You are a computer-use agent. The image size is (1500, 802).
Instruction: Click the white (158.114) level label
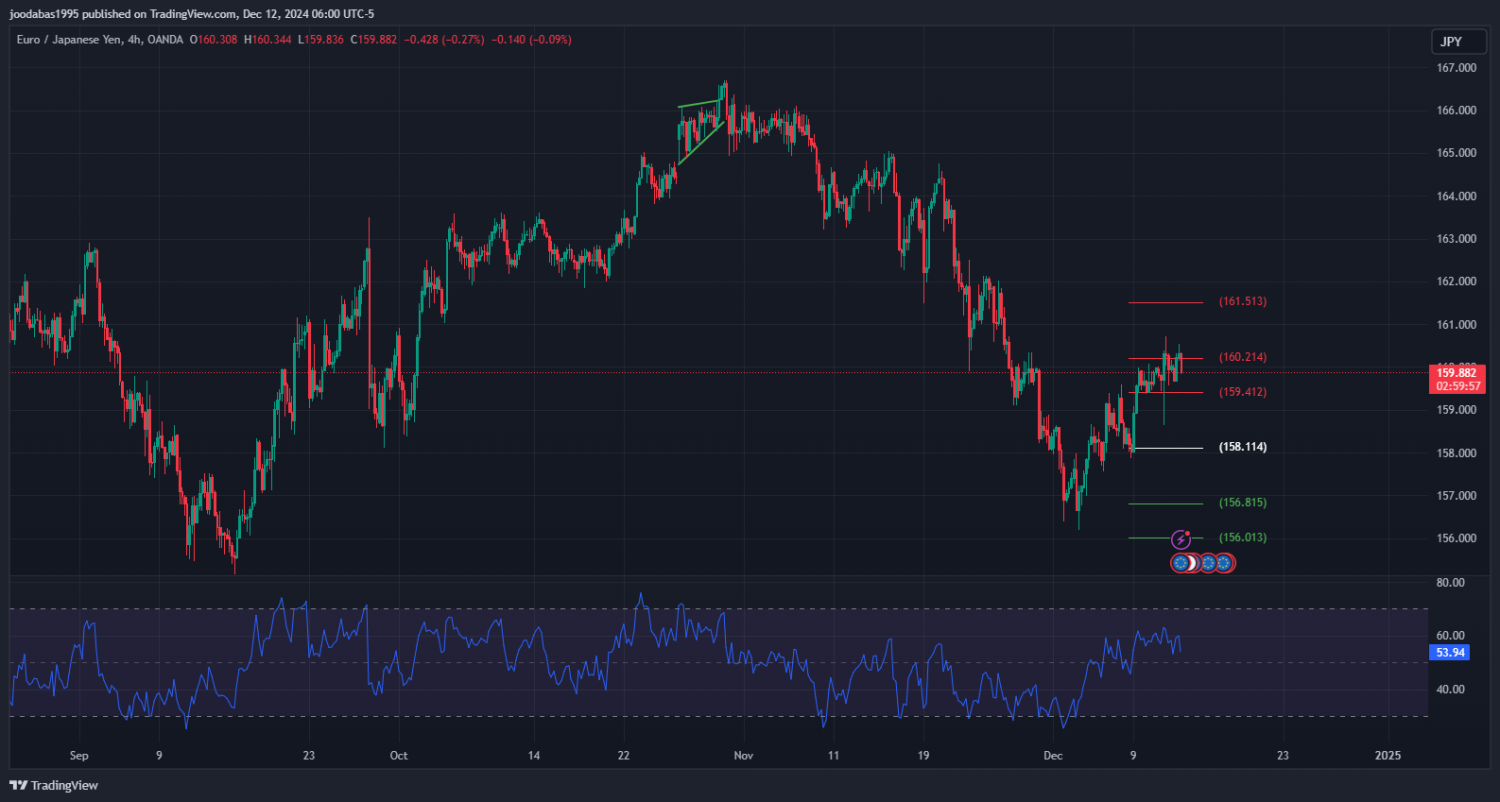point(1243,447)
